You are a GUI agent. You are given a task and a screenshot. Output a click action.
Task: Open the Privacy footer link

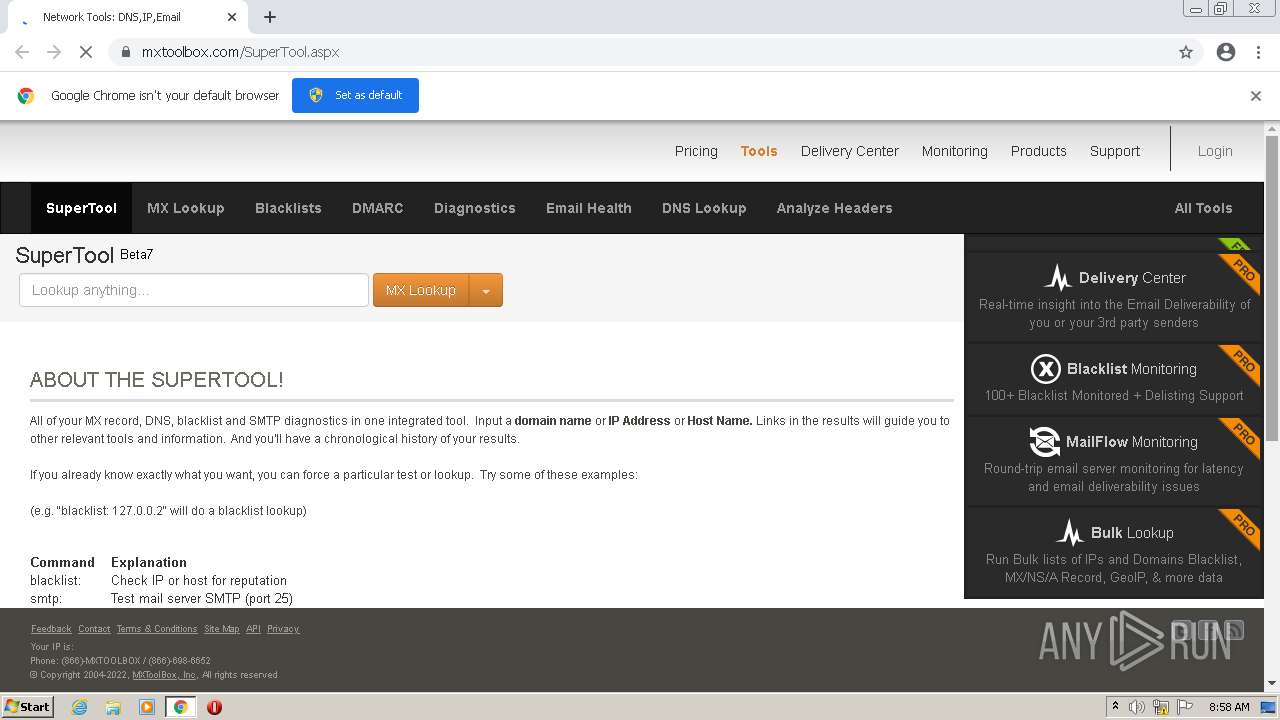click(x=283, y=629)
